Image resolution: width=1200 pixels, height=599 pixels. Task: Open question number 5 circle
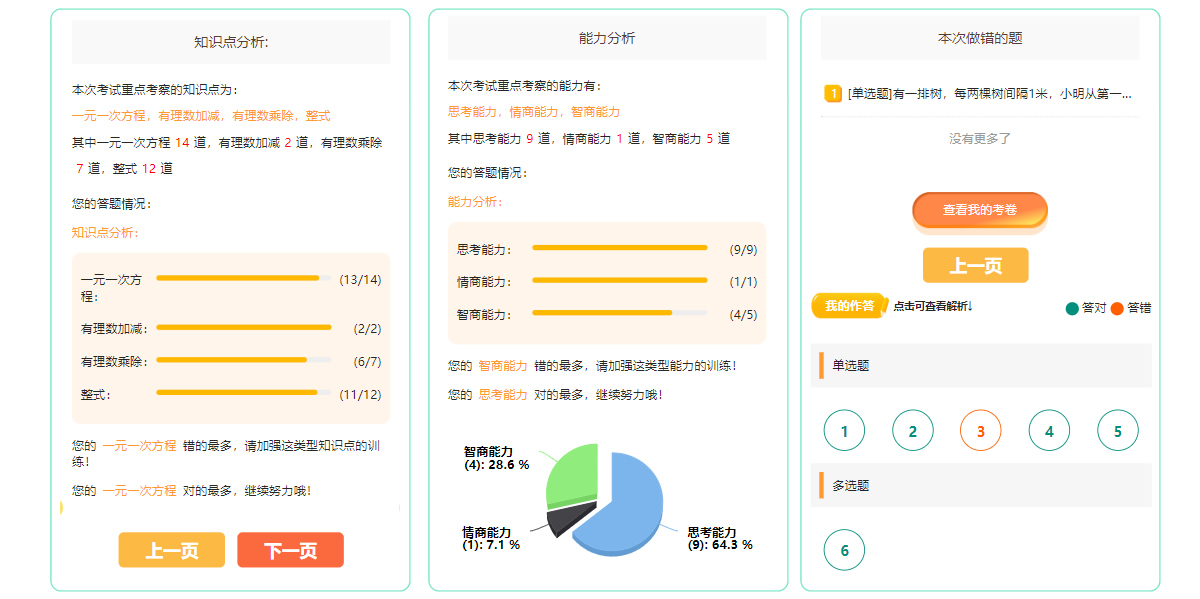click(1117, 431)
